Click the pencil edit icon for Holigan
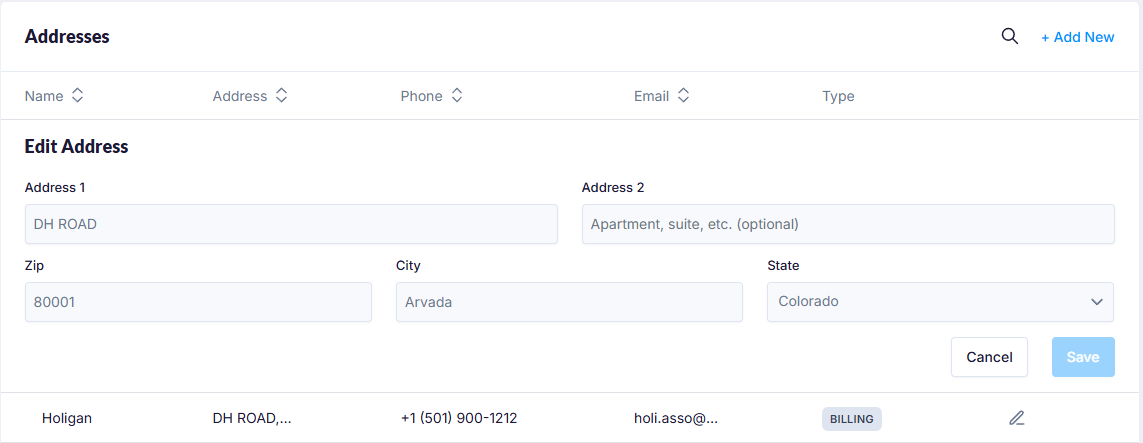 1017,418
